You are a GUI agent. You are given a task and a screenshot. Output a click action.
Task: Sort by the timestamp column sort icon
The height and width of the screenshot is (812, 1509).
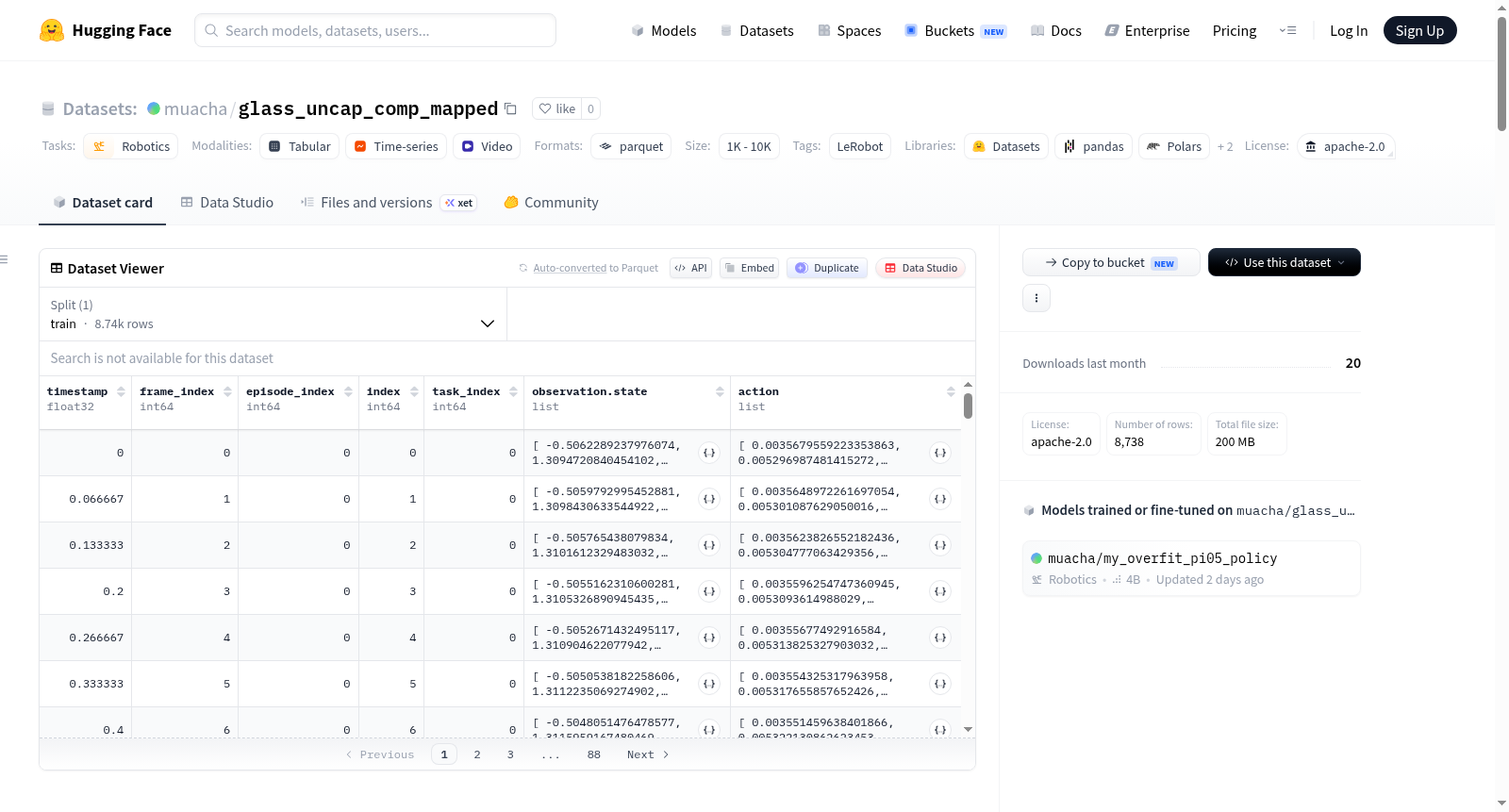[x=121, y=391]
